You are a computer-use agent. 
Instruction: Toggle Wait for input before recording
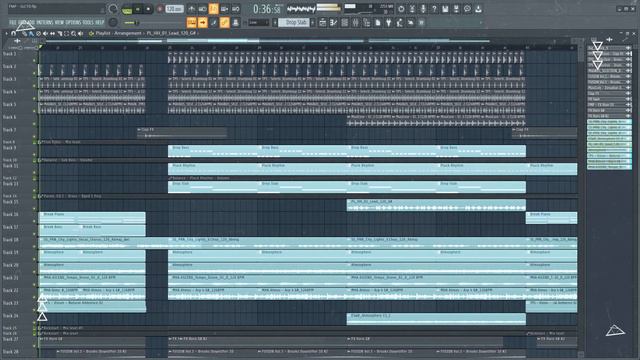(202, 9)
